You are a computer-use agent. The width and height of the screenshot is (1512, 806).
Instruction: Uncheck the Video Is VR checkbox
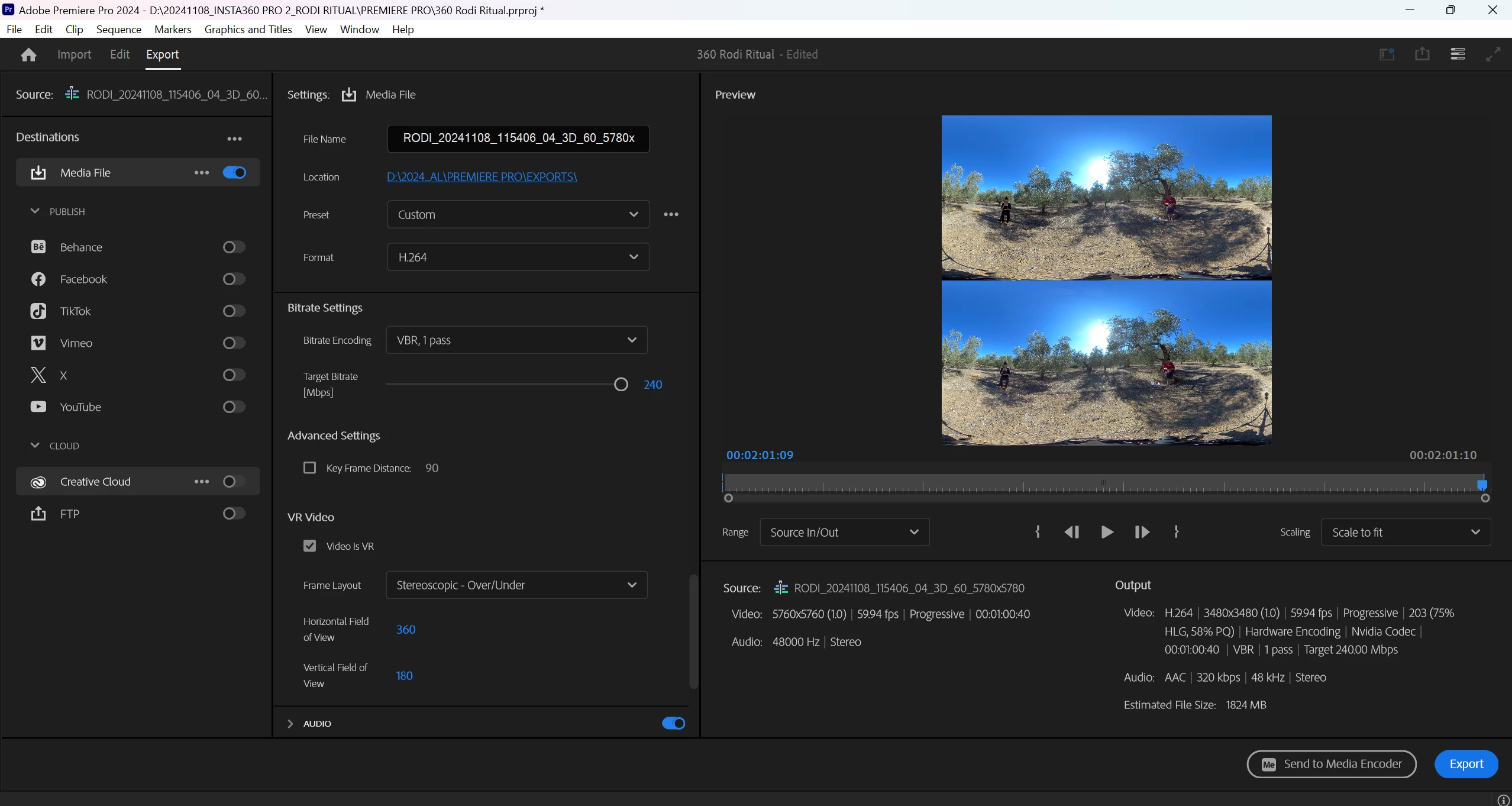pyautogui.click(x=309, y=546)
